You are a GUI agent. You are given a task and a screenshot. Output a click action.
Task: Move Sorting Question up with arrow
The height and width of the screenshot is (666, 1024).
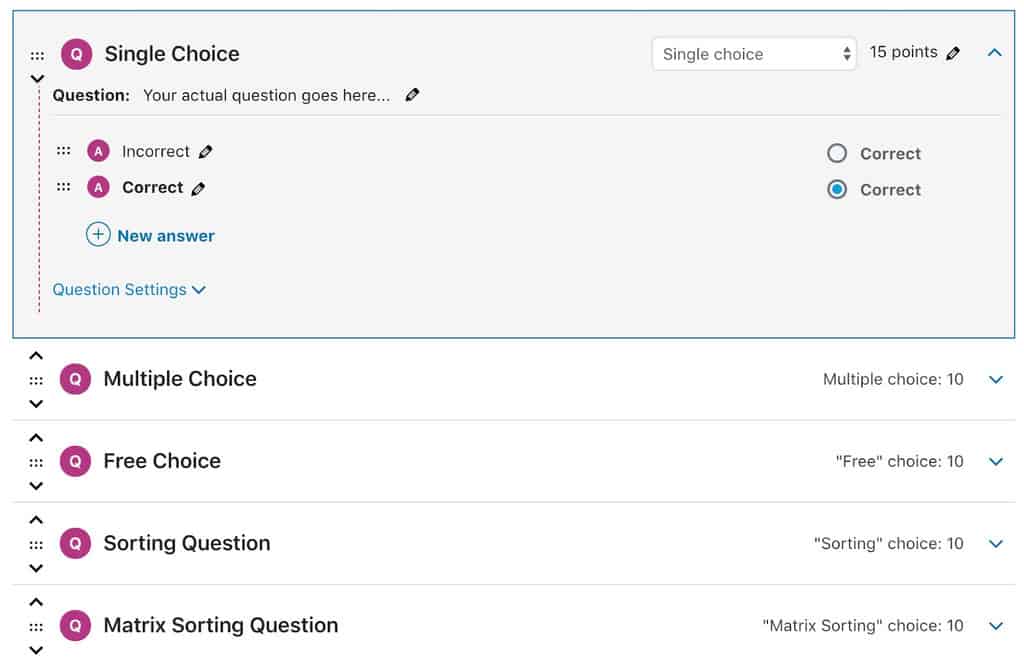point(36,520)
